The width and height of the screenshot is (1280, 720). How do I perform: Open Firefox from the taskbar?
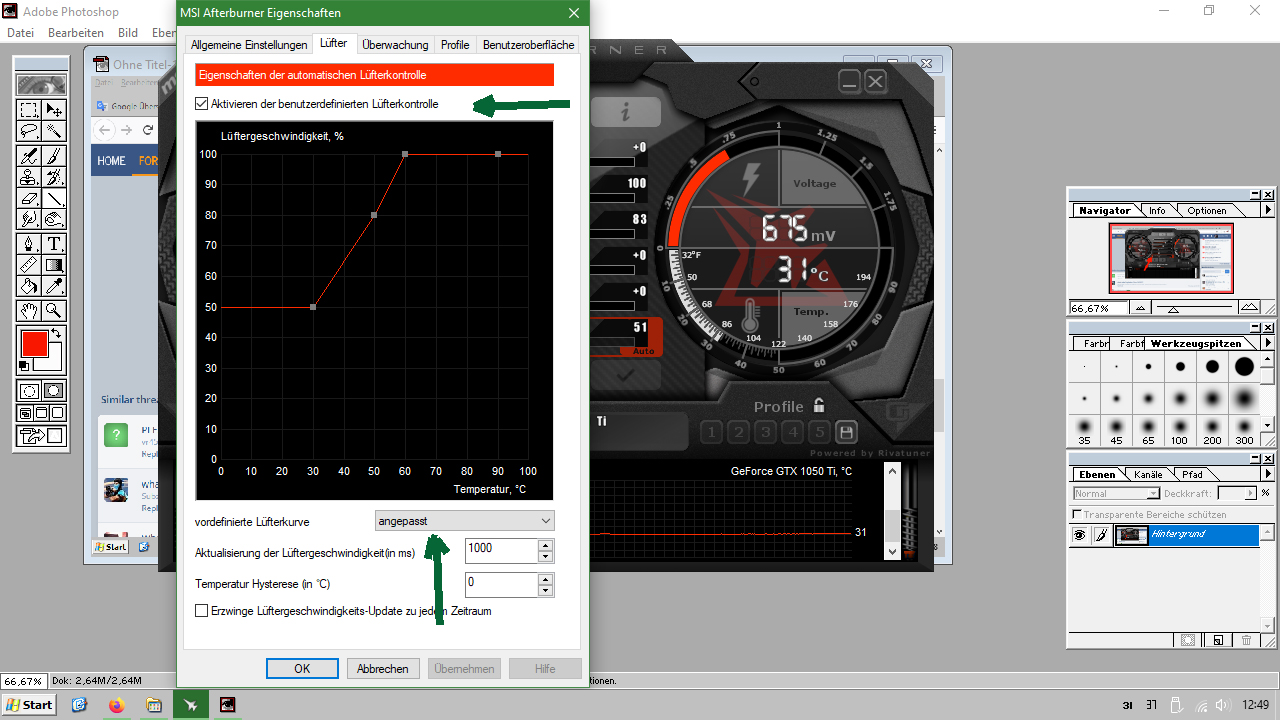pyautogui.click(x=116, y=705)
